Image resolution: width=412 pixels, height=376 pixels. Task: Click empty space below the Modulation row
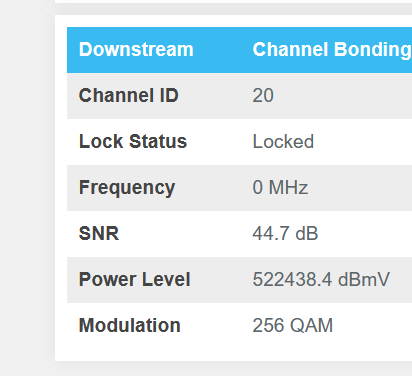pos(233,354)
